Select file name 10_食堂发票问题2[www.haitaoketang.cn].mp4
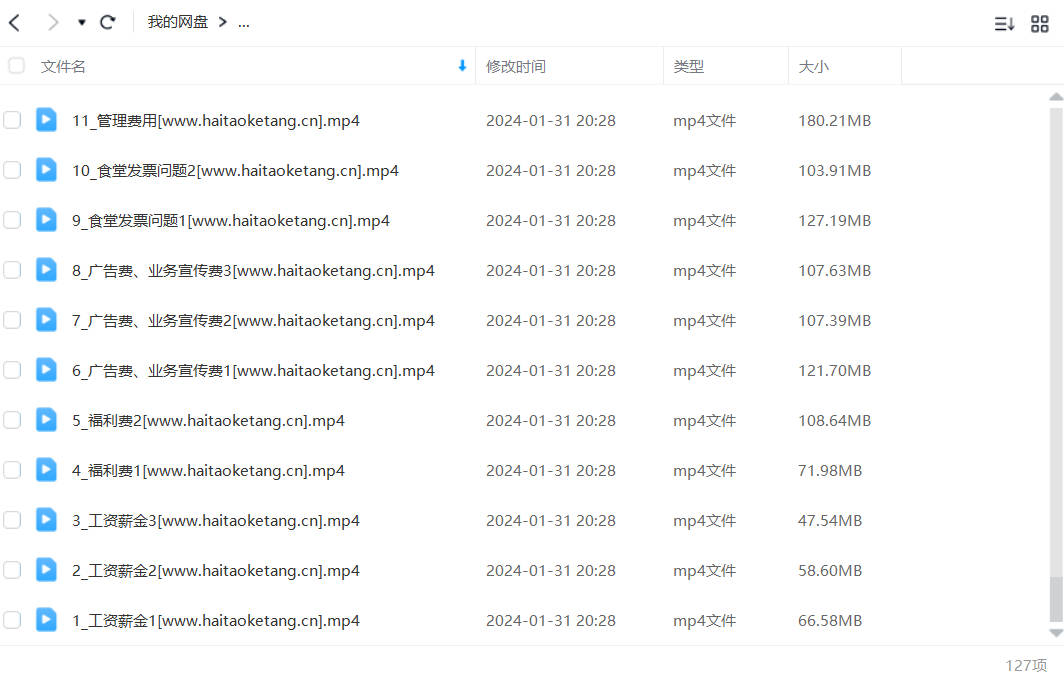Viewport: 1064px width, 679px height. coord(235,171)
